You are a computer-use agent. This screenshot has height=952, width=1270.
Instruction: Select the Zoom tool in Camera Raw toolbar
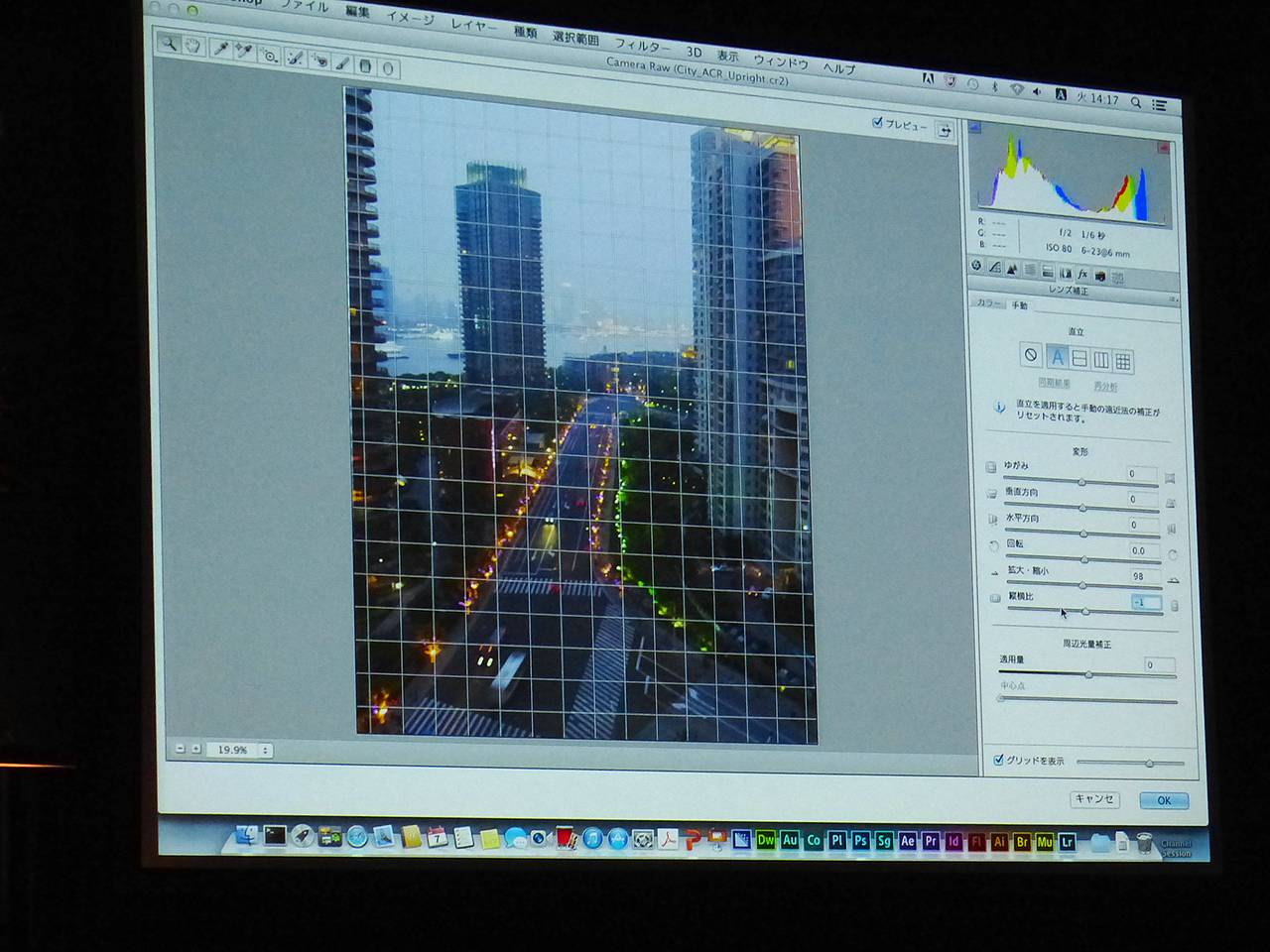170,44
